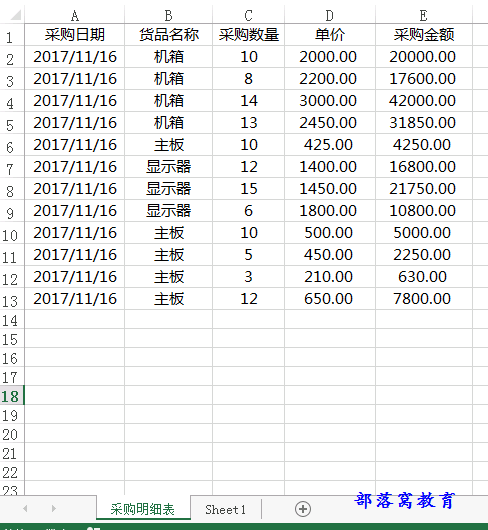Image resolution: width=488 pixels, height=530 pixels.
Task: Switch to the Sheet1 tab
Action: click(225, 509)
